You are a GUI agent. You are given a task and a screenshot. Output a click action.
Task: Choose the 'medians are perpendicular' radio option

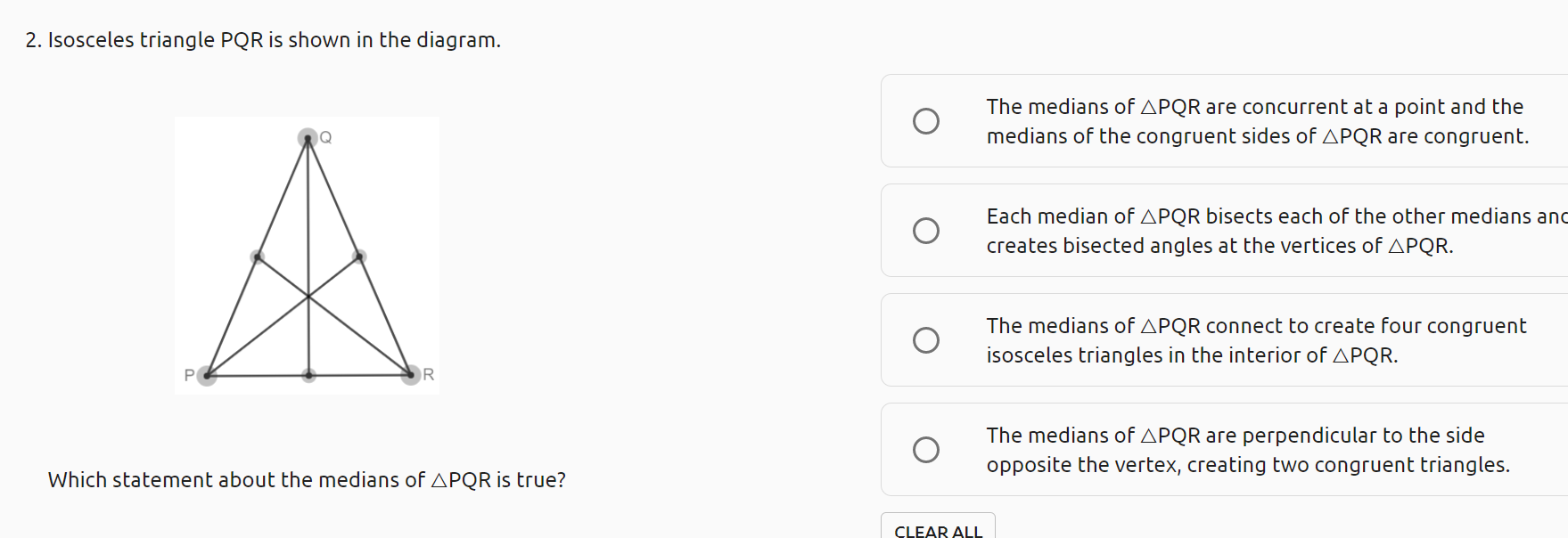tap(926, 450)
